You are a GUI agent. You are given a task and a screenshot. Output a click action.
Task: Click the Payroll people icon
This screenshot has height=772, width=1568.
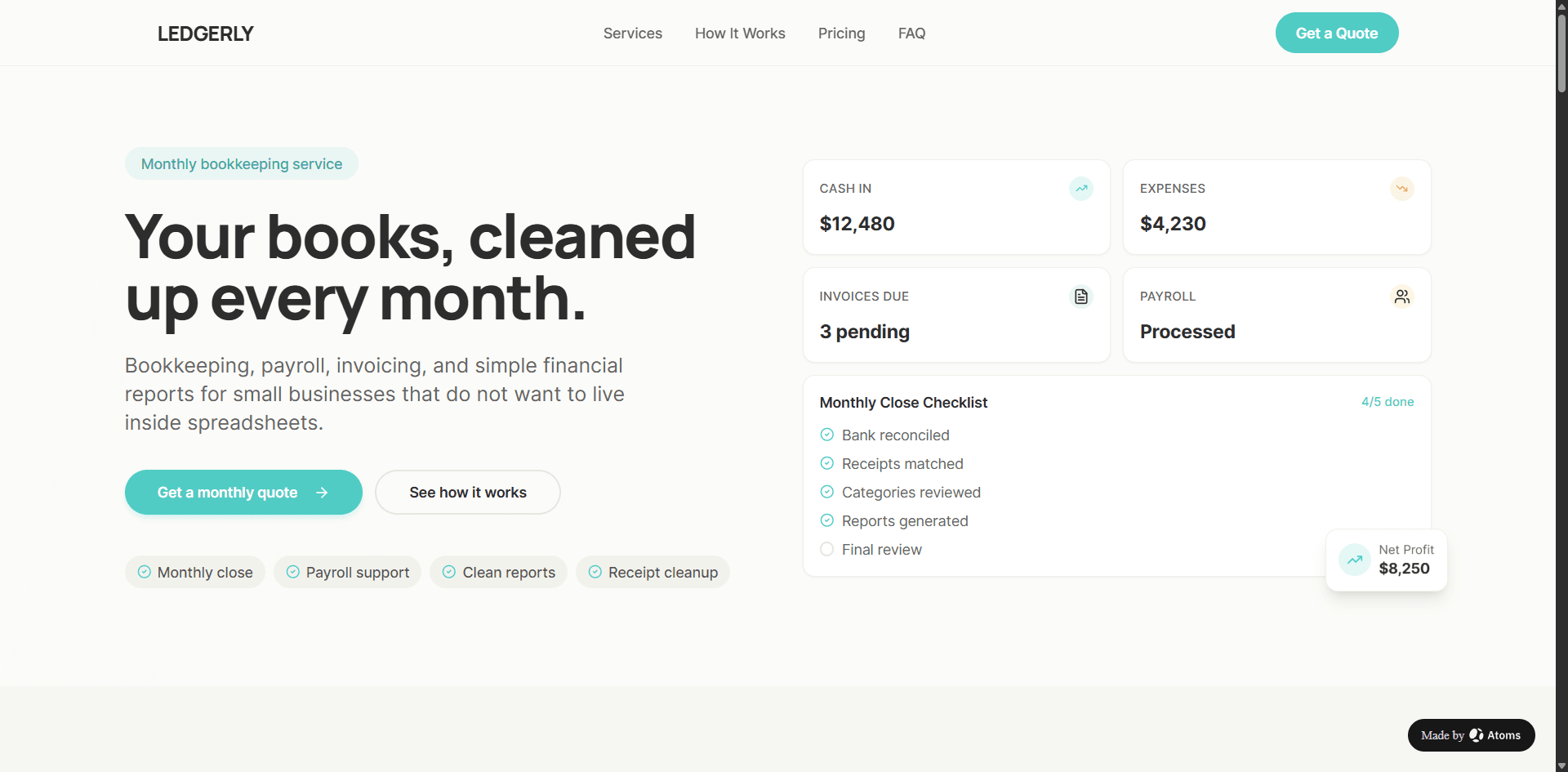click(1402, 297)
